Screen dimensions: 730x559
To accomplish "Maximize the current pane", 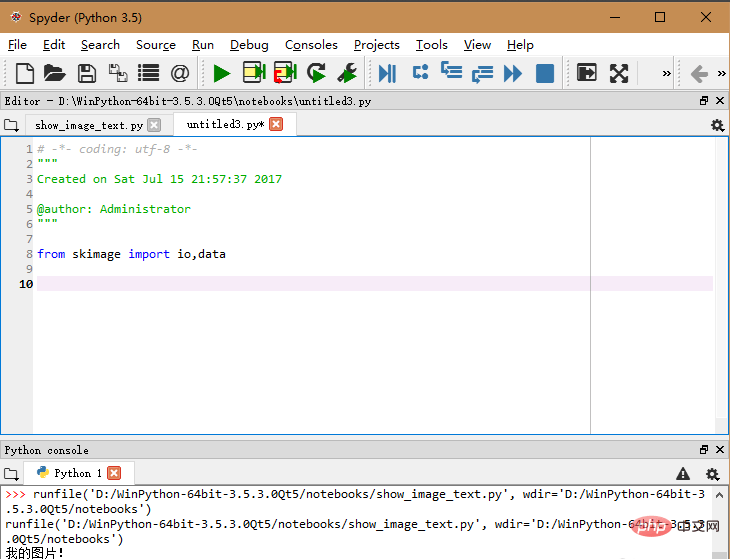I will [587, 73].
